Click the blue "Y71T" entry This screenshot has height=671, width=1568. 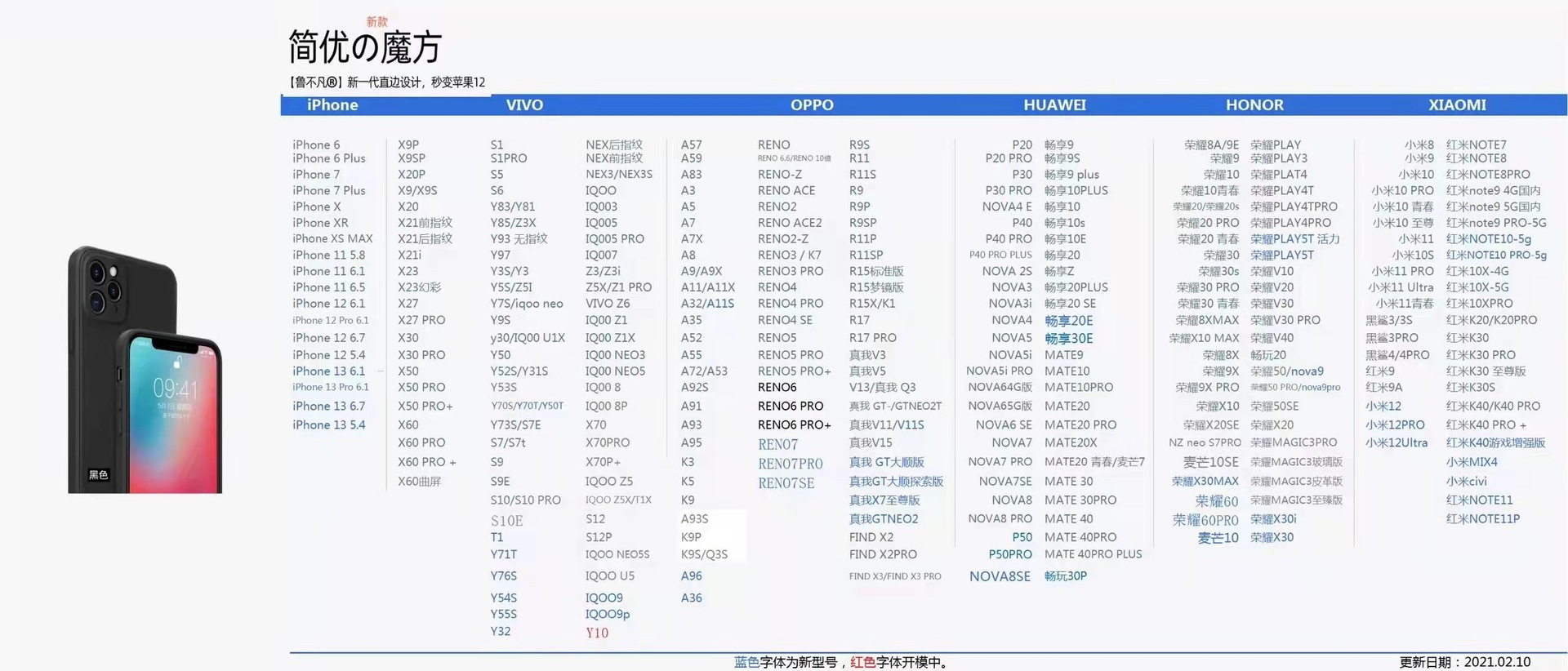(x=503, y=554)
